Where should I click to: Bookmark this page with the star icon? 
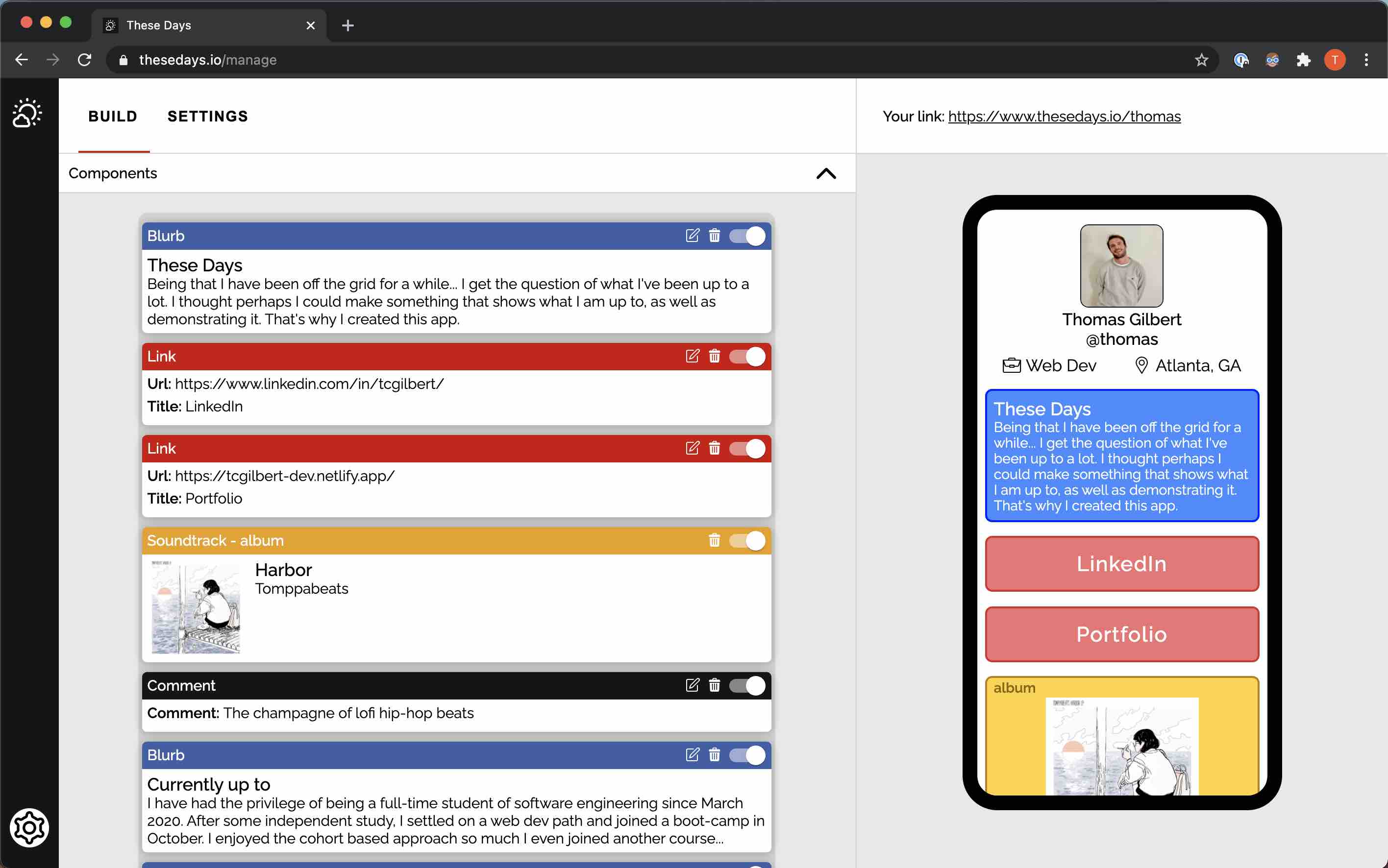[1201, 60]
